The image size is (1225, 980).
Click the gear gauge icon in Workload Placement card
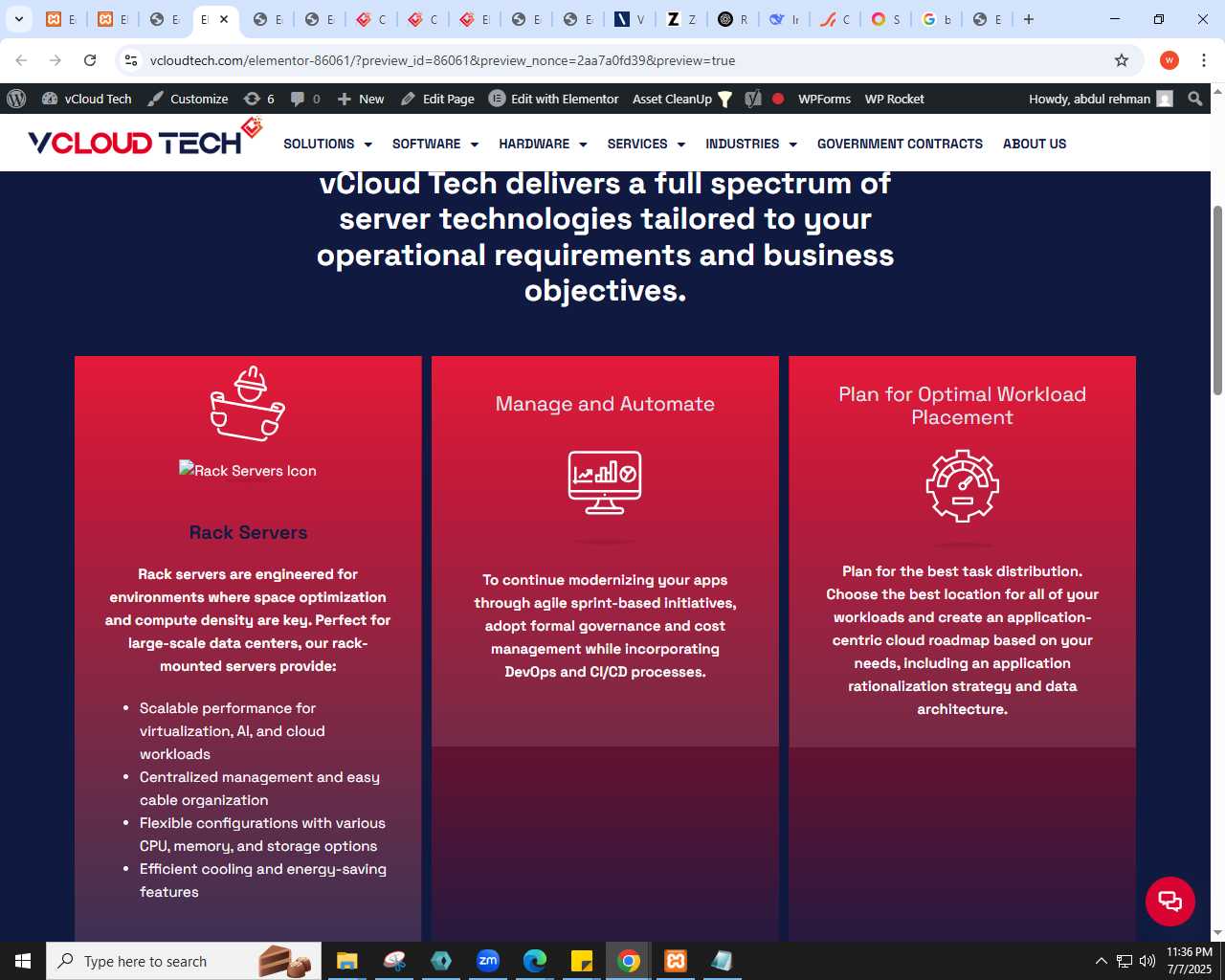click(x=962, y=486)
